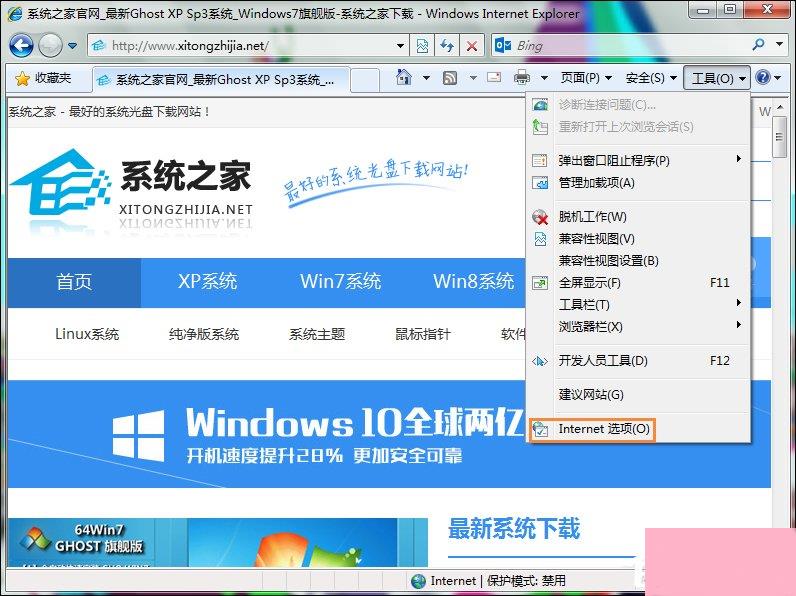
Task: Click the Forward navigation arrow button
Action: pos(50,46)
